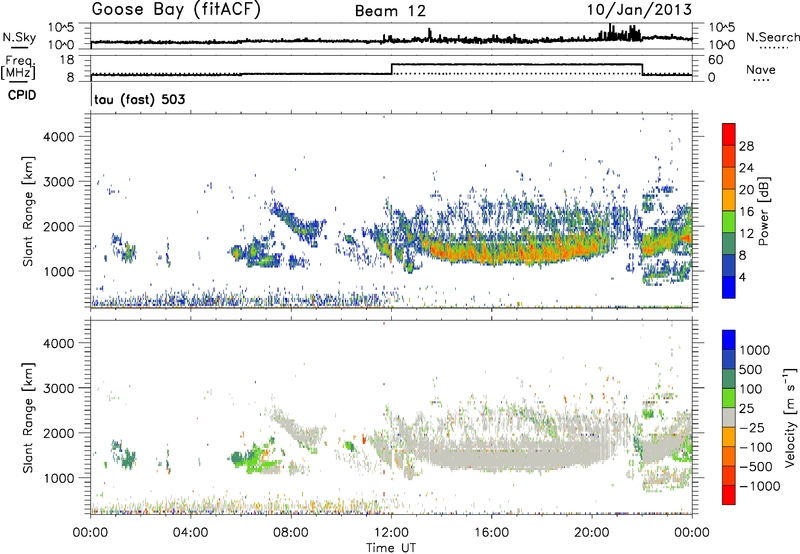800x554 pixels.
Task: Click the Time UT axis label
Action: coord(391,548)
